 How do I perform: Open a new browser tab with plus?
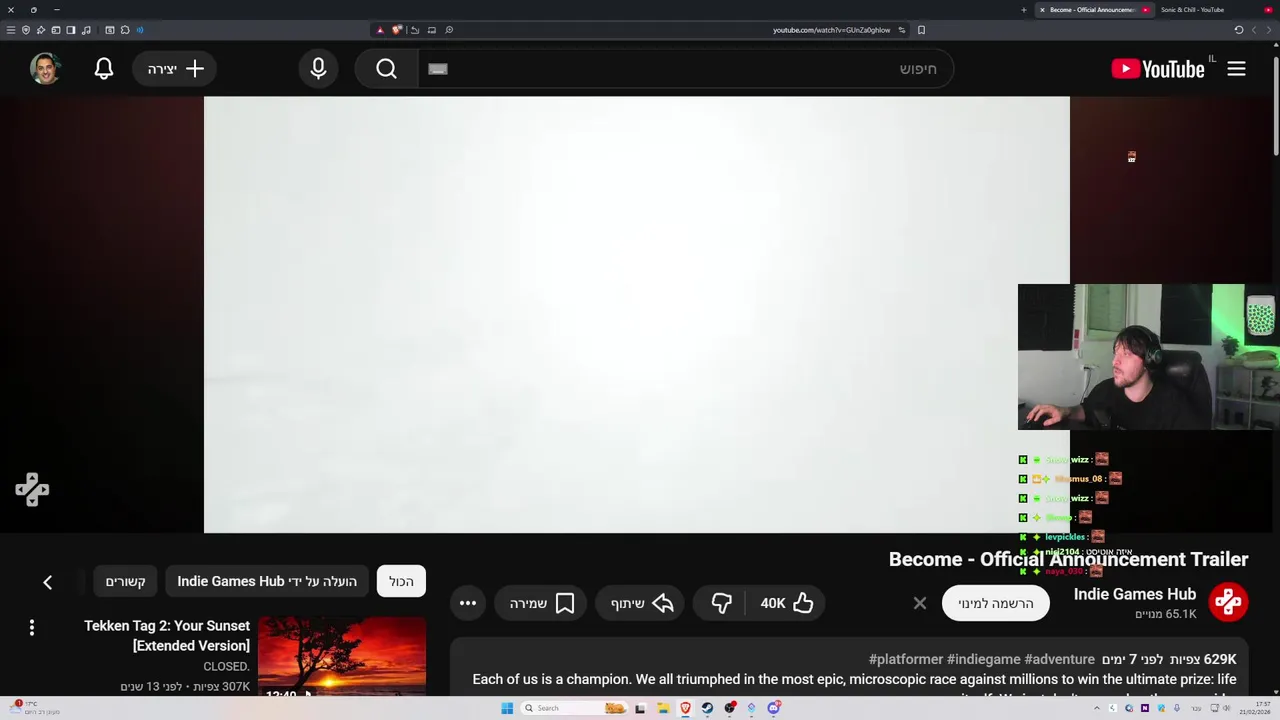click(x=1023, y=10)
